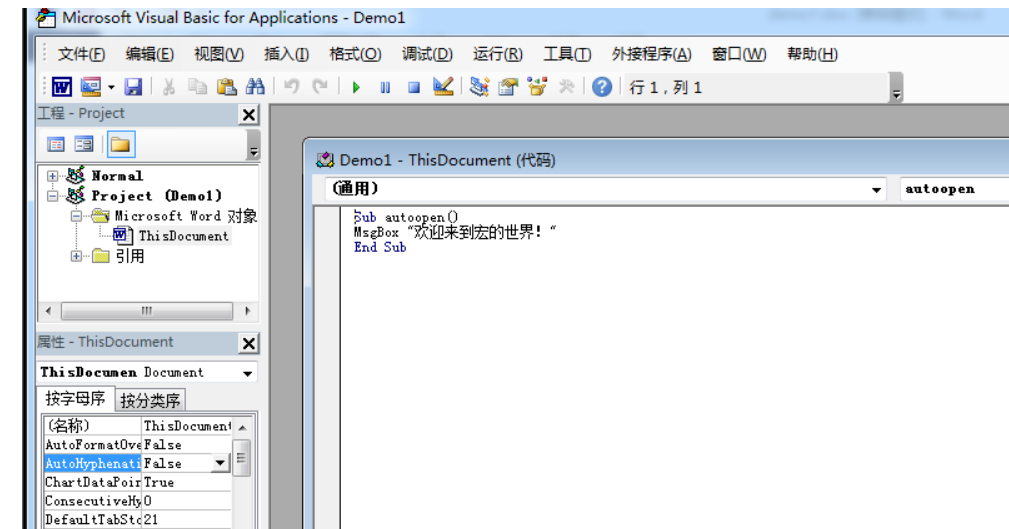The width and height of the screenshot is (1009, 529).
Task: Click the Cut scissors icon
Action: point(169,87)
